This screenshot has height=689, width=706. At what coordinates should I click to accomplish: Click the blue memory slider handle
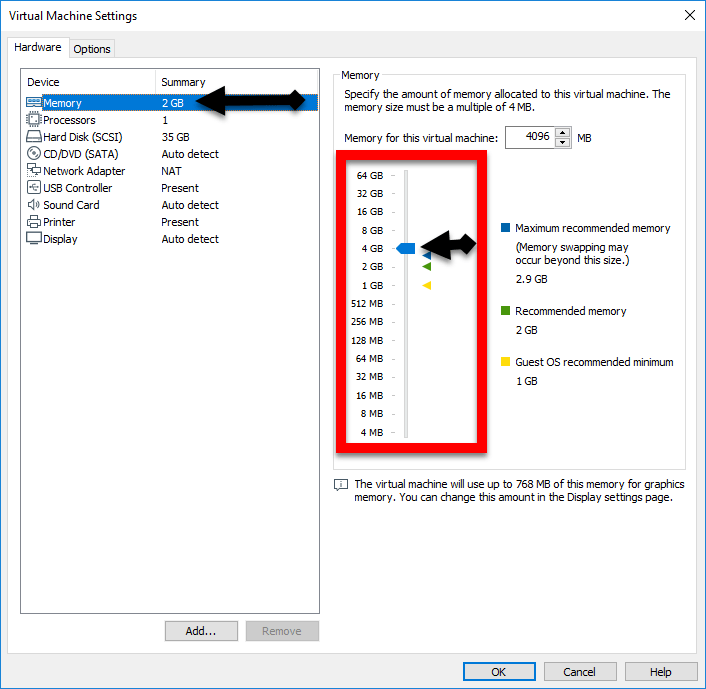[x=406, y=248]
